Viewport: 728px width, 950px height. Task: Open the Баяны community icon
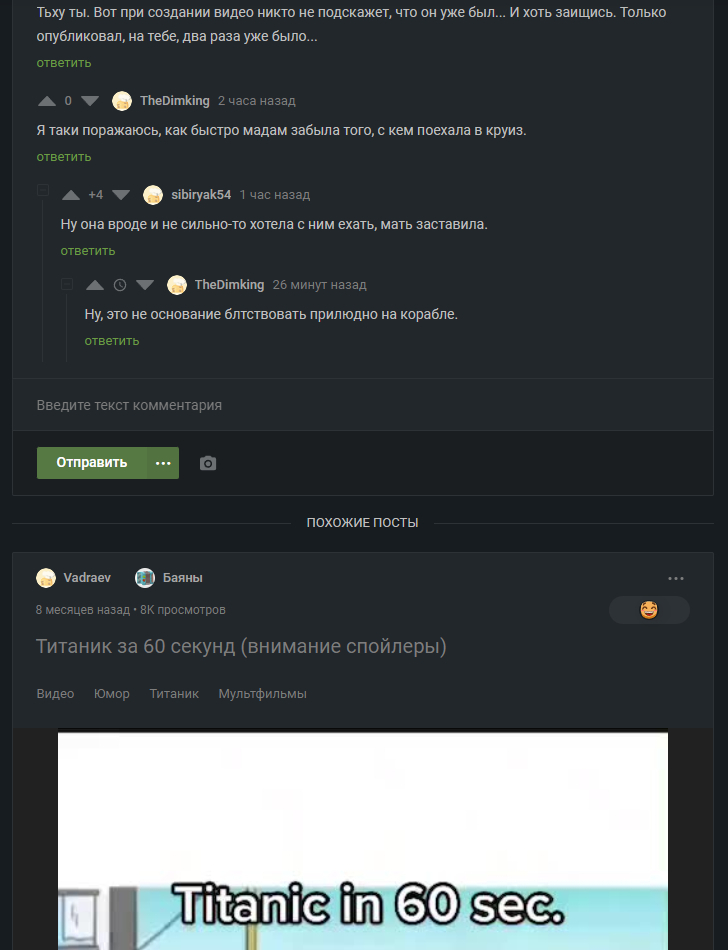145,578
